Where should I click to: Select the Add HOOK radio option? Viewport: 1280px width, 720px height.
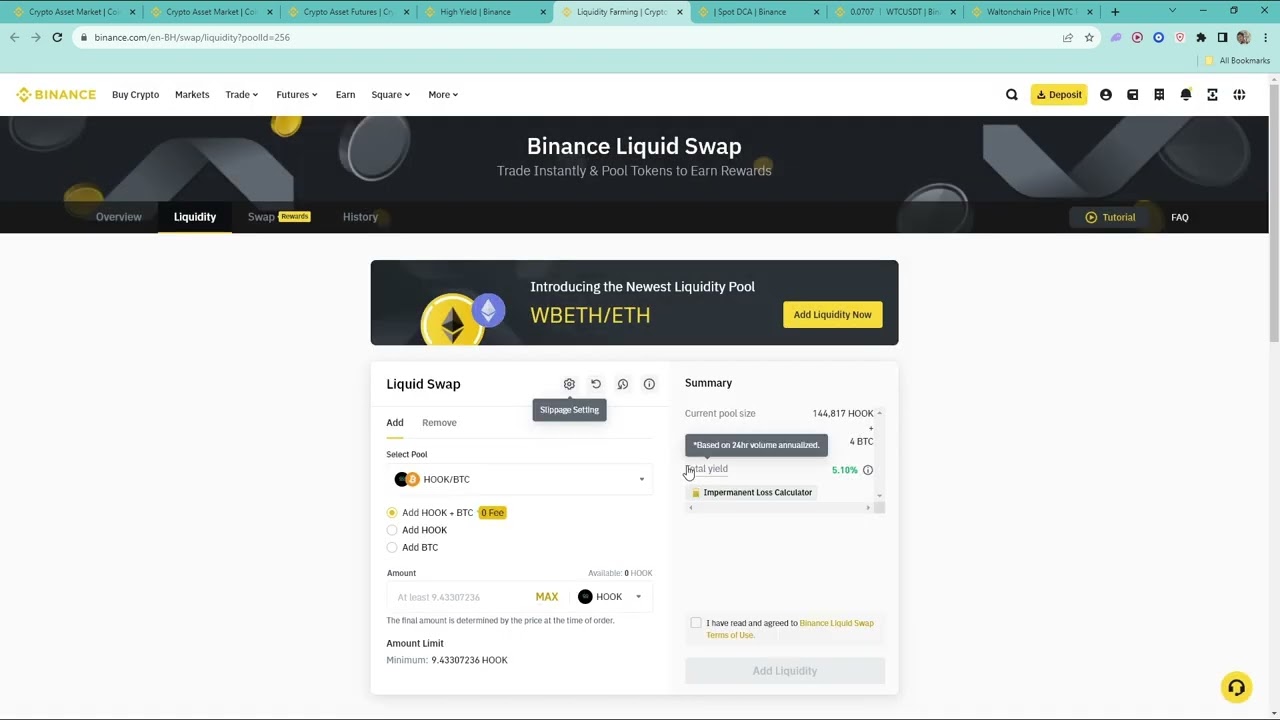(392, 530)
